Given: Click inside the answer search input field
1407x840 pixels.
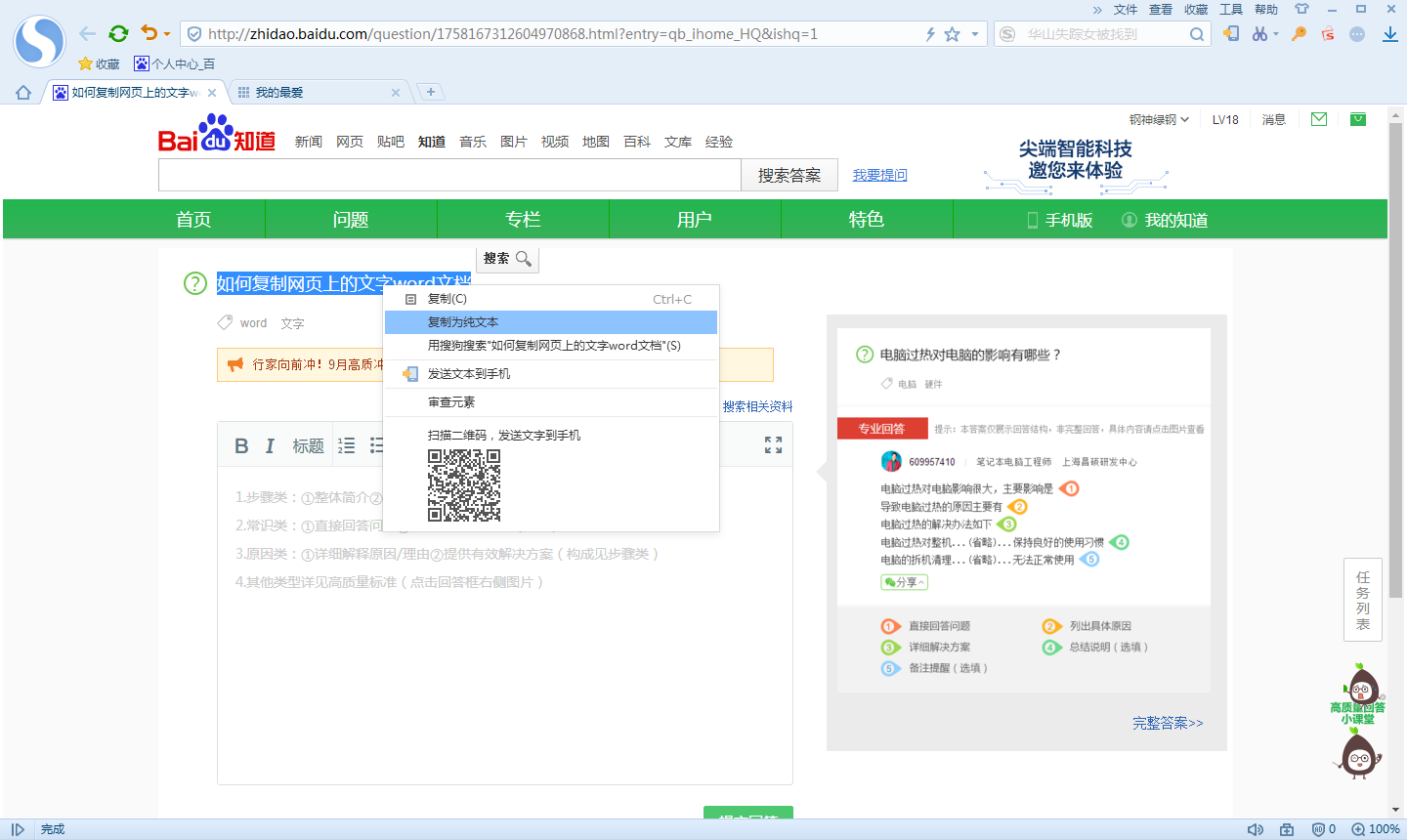Looking at the screenshot, I should (449, 175).
